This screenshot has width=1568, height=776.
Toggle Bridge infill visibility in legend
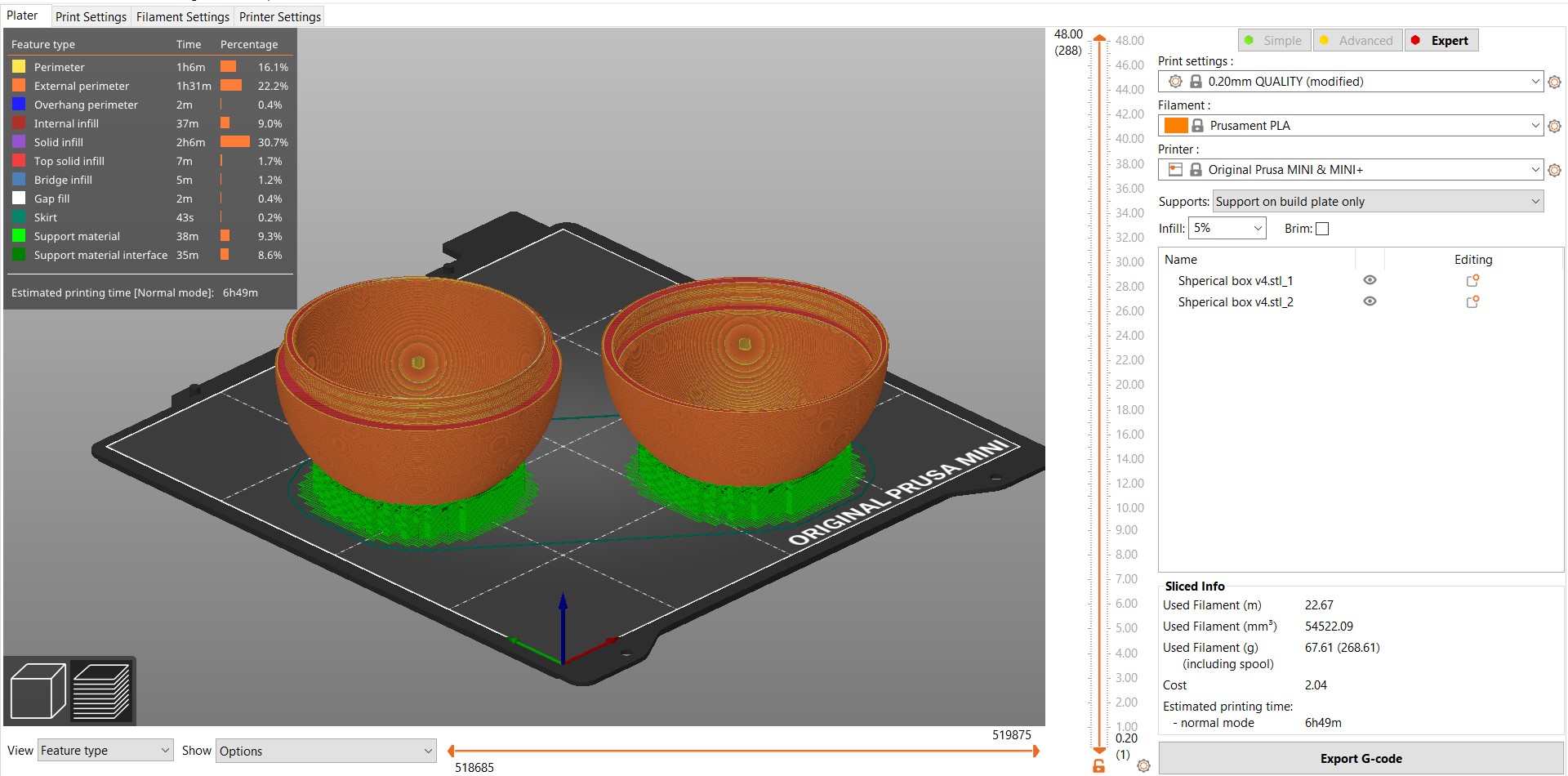(x=150, y=180)
